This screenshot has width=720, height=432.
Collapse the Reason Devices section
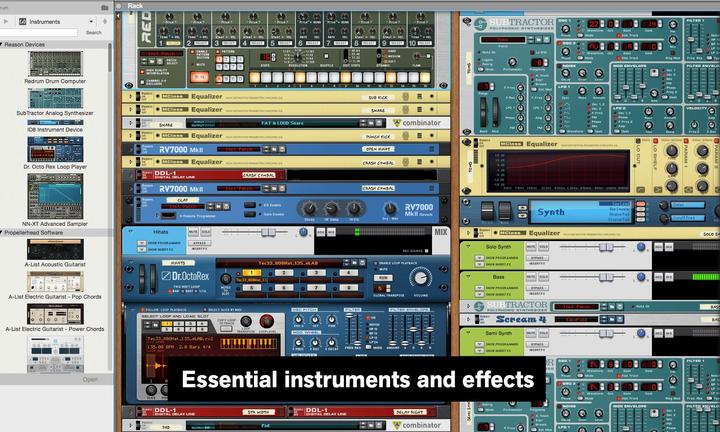click(2, 45)
